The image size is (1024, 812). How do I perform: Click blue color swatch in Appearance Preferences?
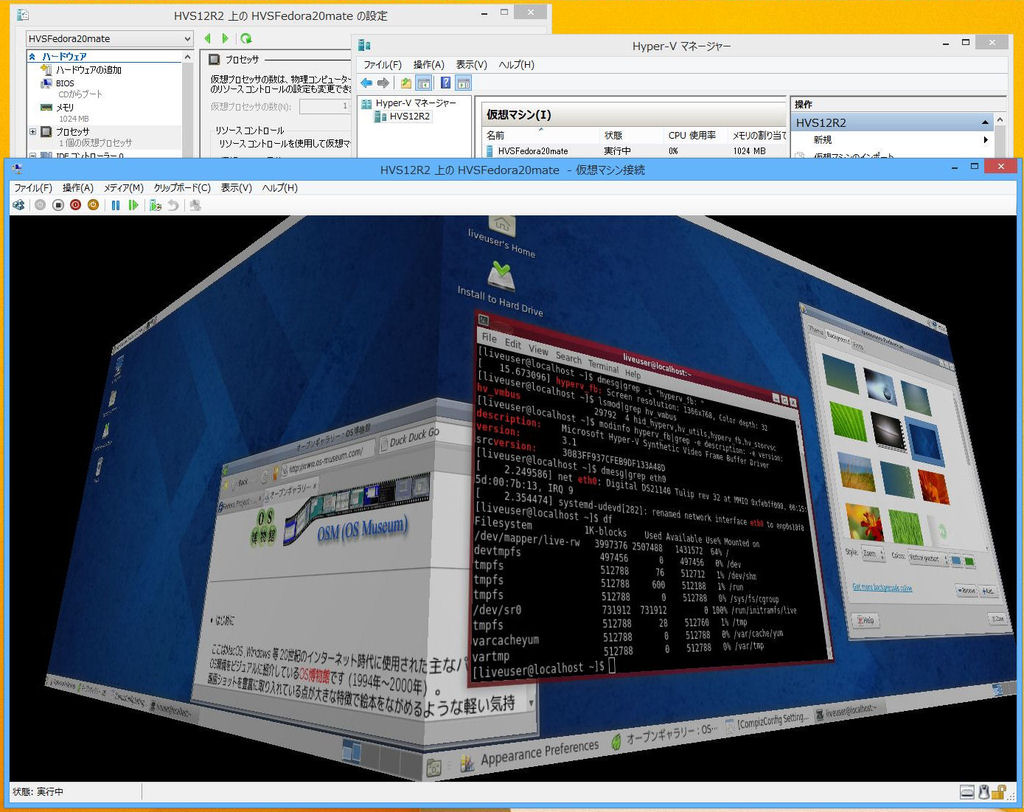point(957,561)
